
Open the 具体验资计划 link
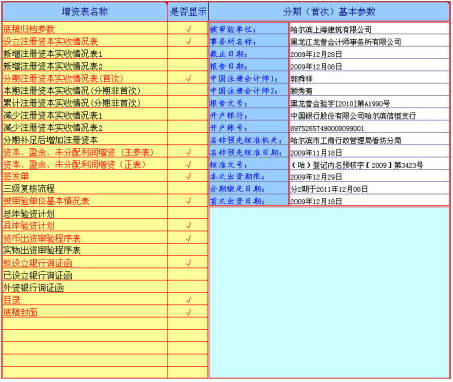(29, 225)
